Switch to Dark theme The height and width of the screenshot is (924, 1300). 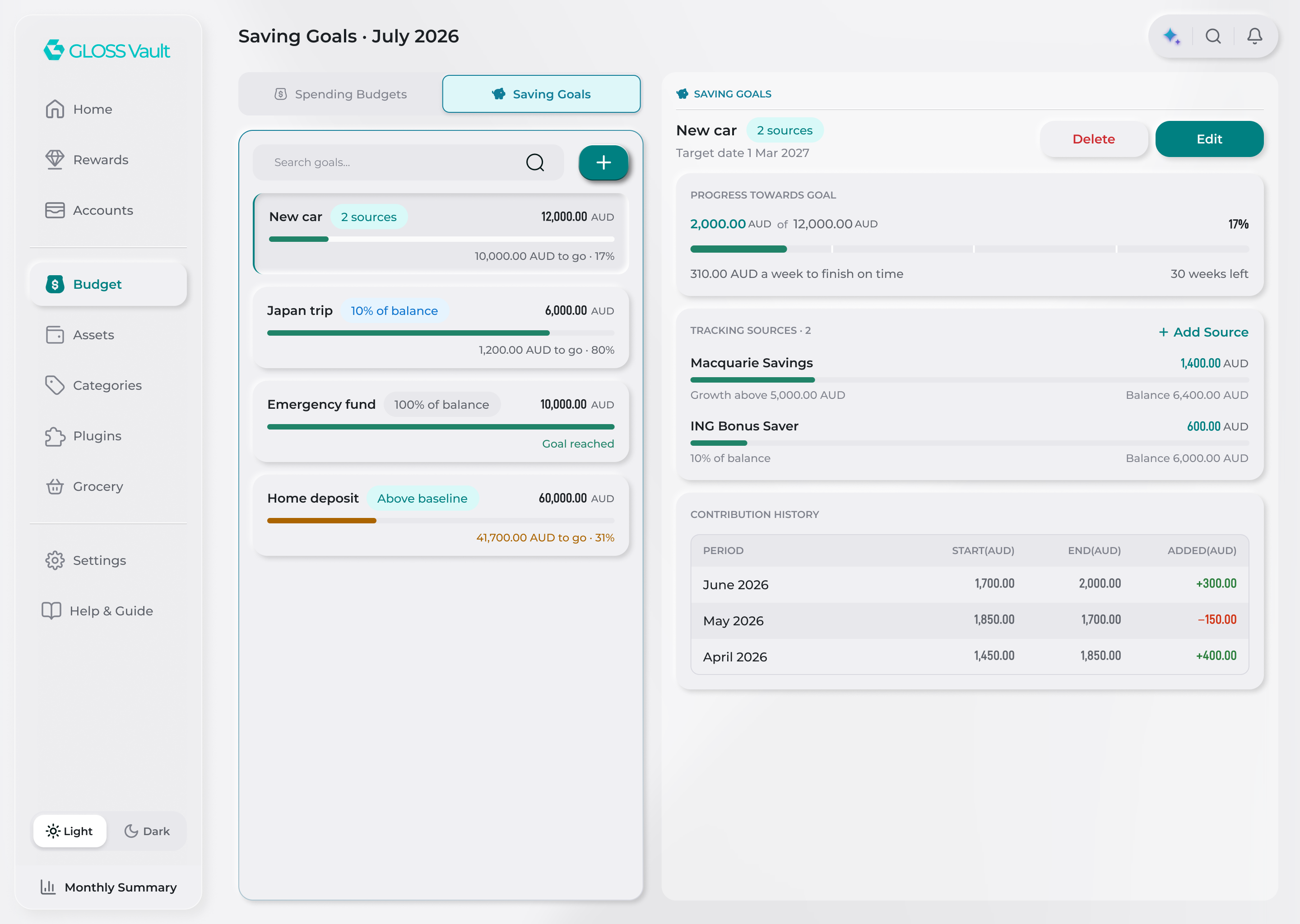click(x=147, y=831)
